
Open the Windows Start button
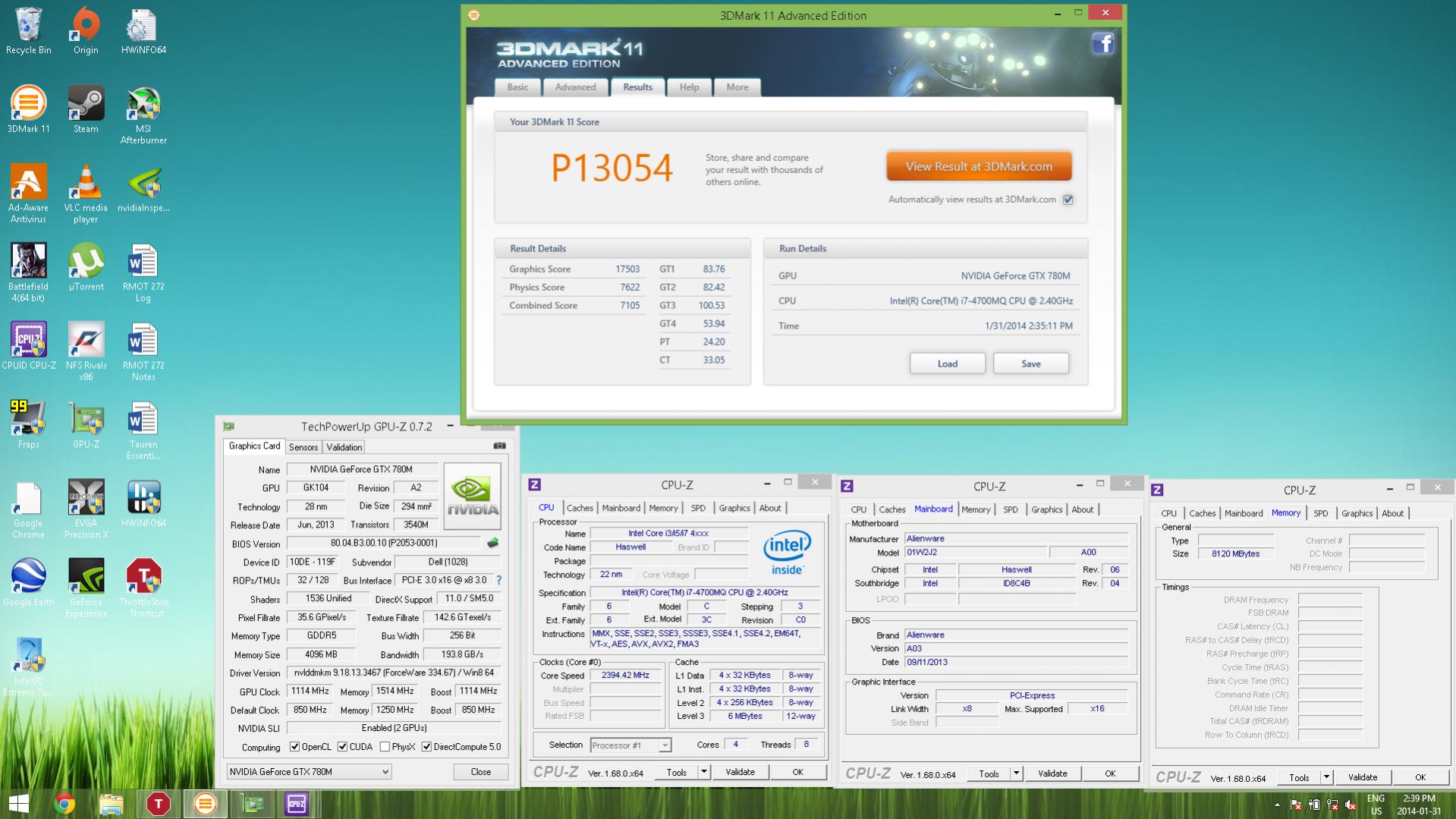[x=19, y=804]
